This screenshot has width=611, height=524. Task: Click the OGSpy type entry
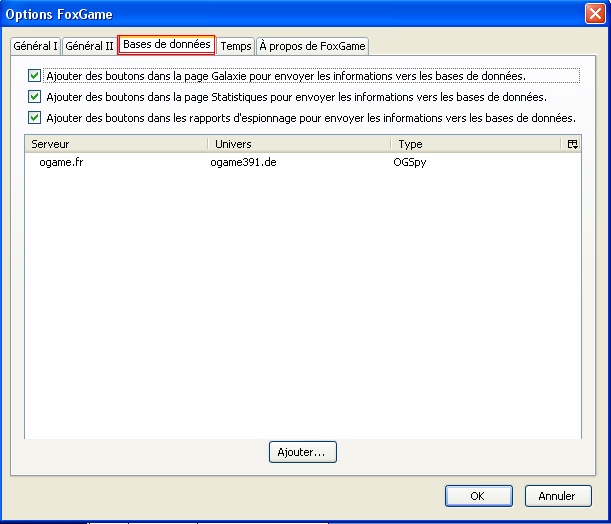(x=410, y=162)
